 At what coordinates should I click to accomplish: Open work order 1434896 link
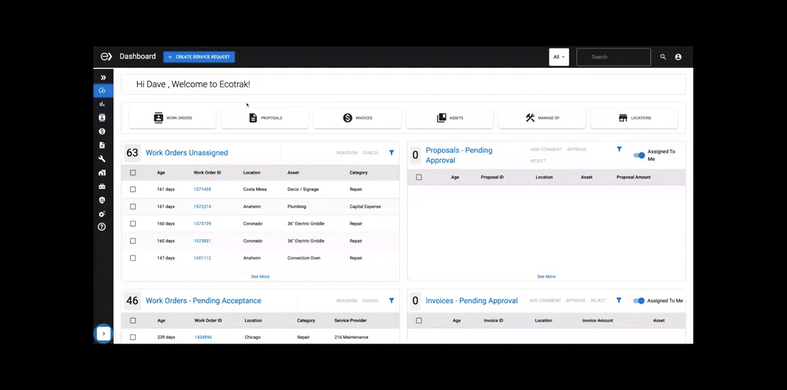203,337
